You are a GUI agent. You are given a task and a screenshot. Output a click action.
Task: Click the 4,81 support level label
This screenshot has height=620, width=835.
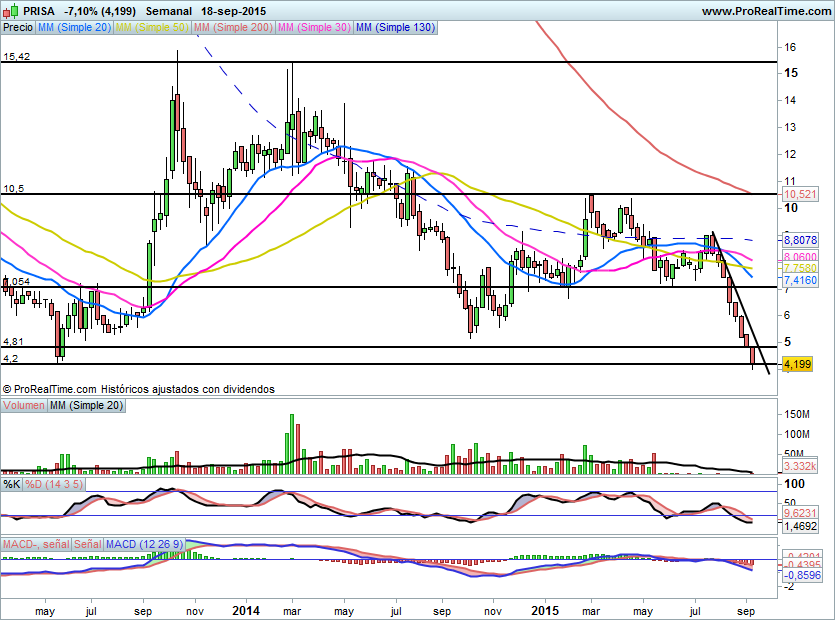[13, 341]
